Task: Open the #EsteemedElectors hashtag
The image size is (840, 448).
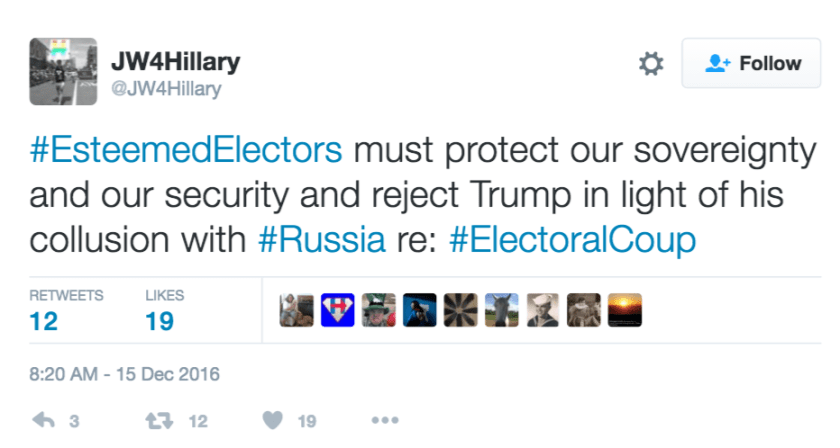Action: (186, 151)
